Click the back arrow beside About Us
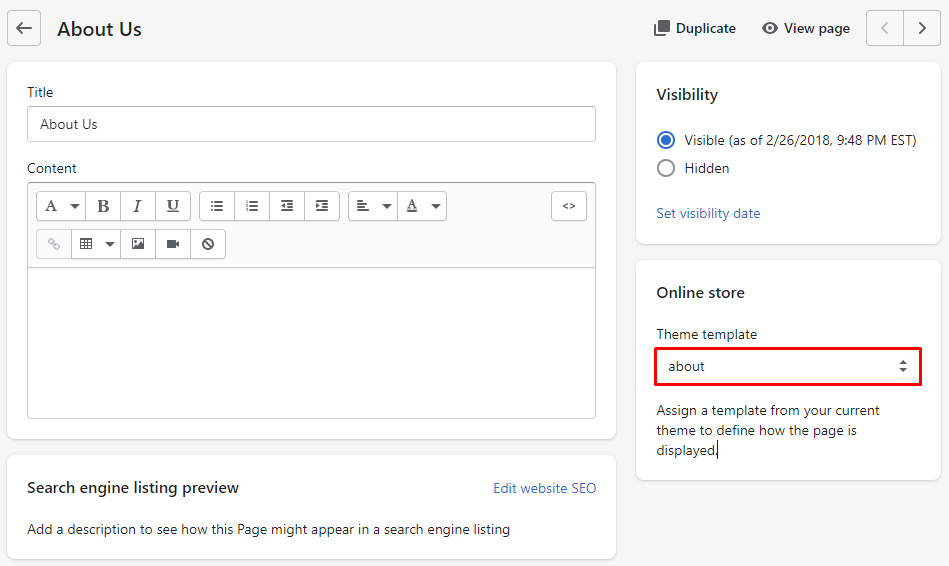Viewport: 949px width, 566px height. click(24, 28)
